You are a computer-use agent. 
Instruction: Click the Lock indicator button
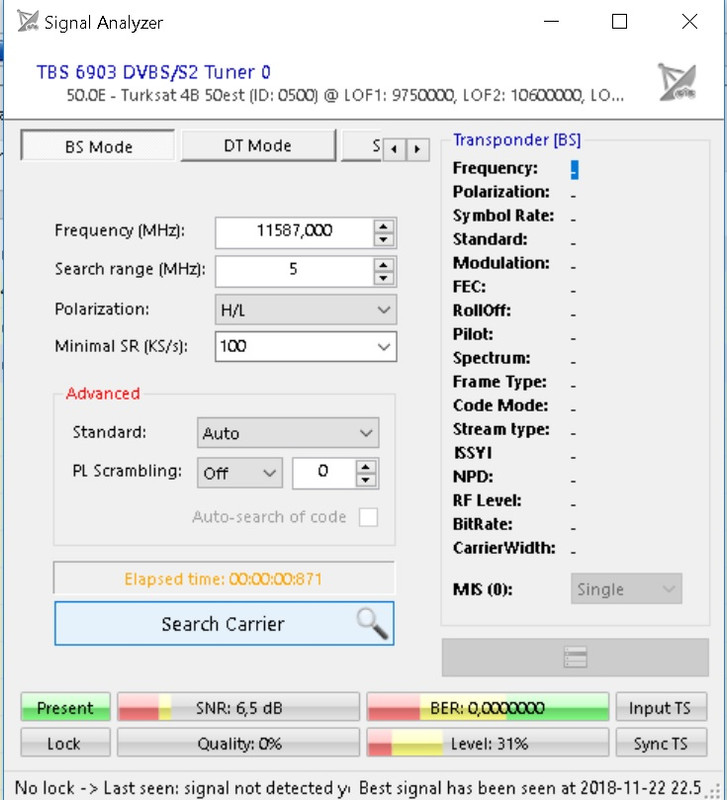(65, 743)
